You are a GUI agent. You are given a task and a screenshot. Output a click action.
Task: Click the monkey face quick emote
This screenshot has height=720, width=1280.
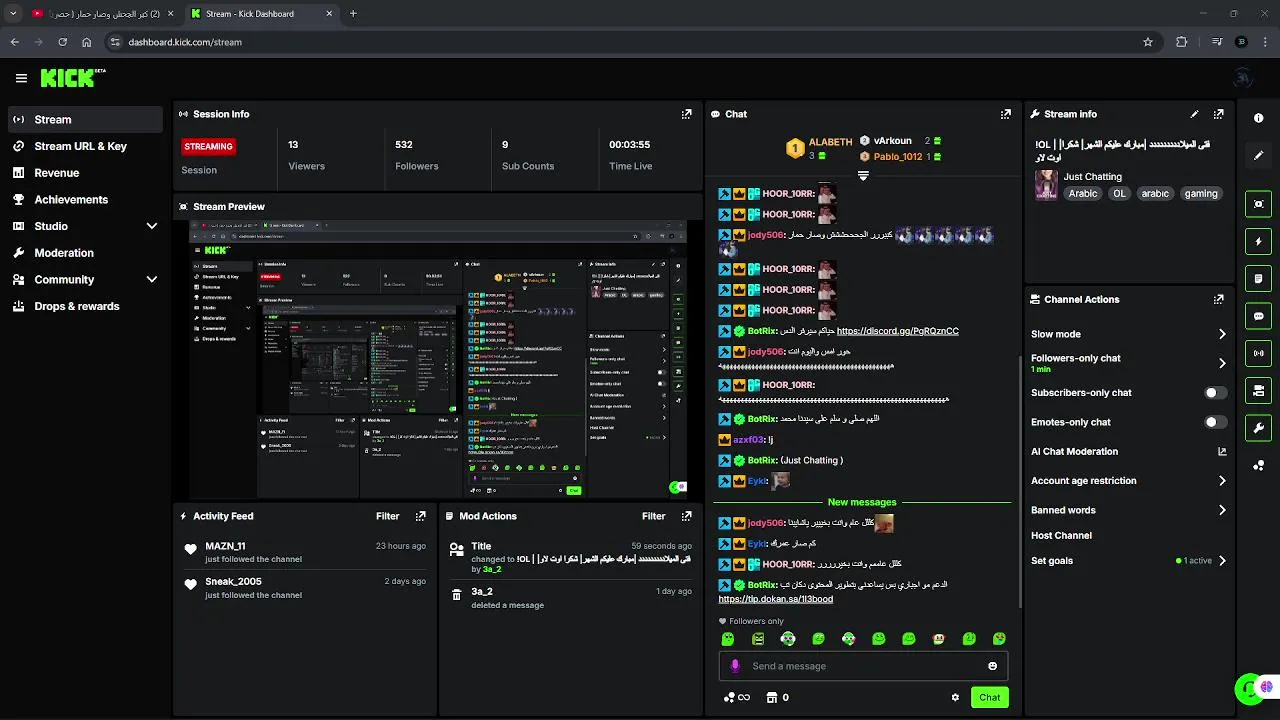(x=938, y=639)
